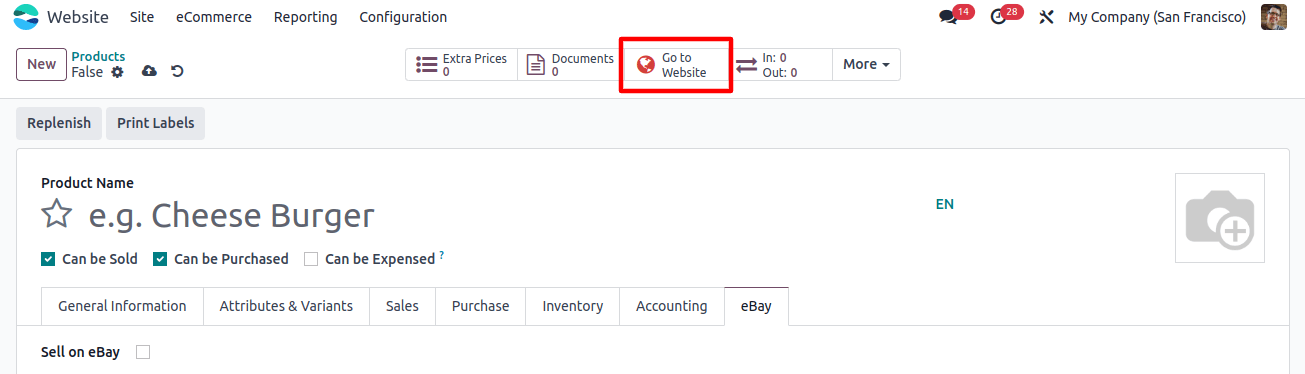1305x374 pixels.
Task: Click the cloud upload save icon
Action: [x=150, y=71]
